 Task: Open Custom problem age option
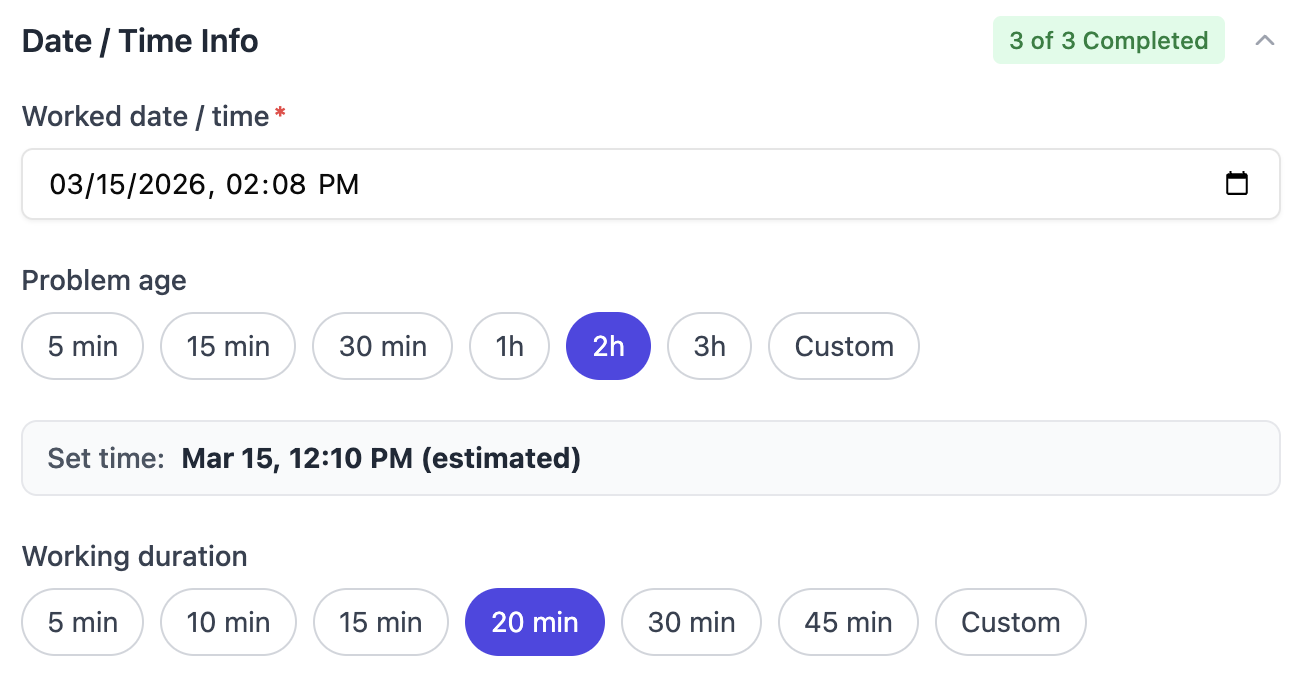[x=844, y=347]
